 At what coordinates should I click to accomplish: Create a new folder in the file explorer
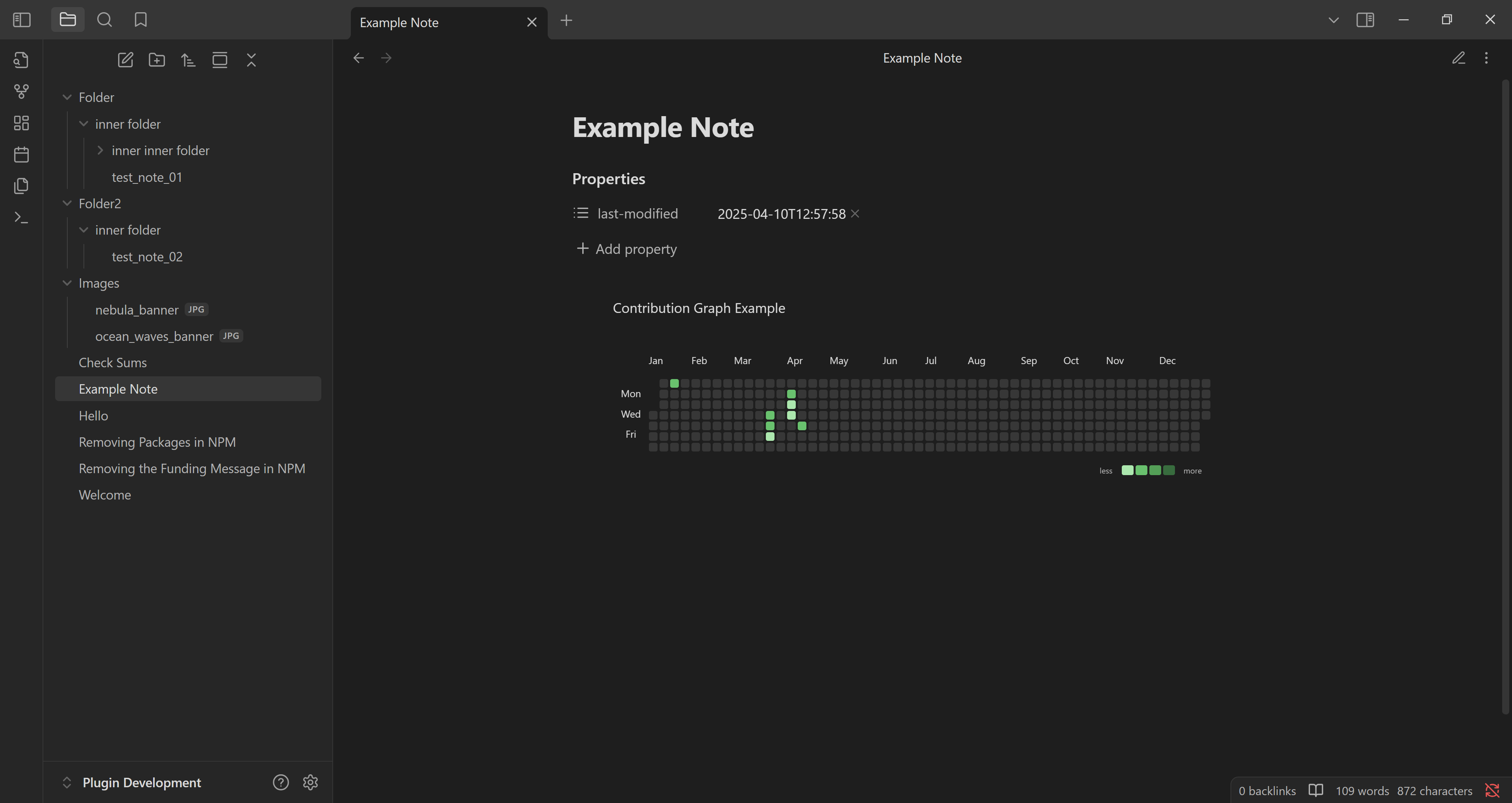tap(157, 59)
